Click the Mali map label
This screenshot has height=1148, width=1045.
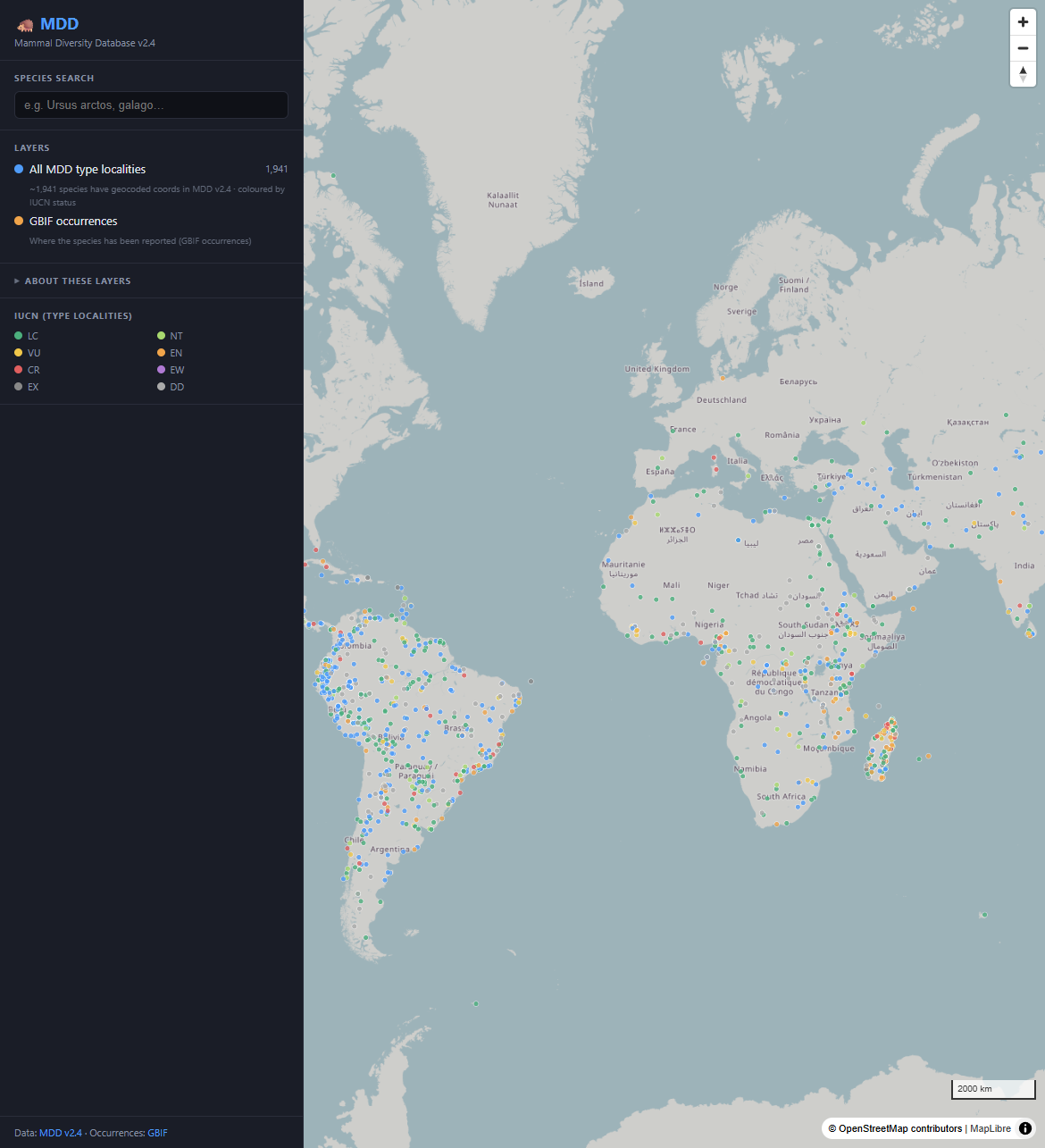pos(672,585)
